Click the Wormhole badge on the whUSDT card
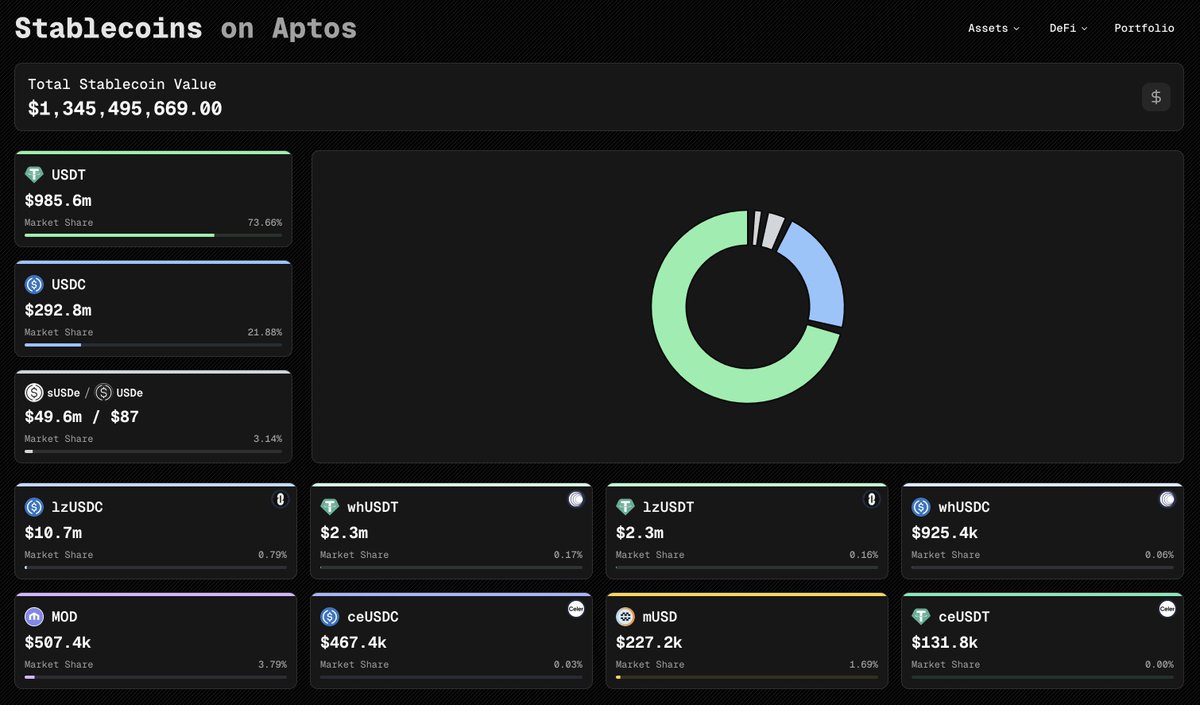The width and height of the screenshot is (1200, 705). (x=576, y=499)
